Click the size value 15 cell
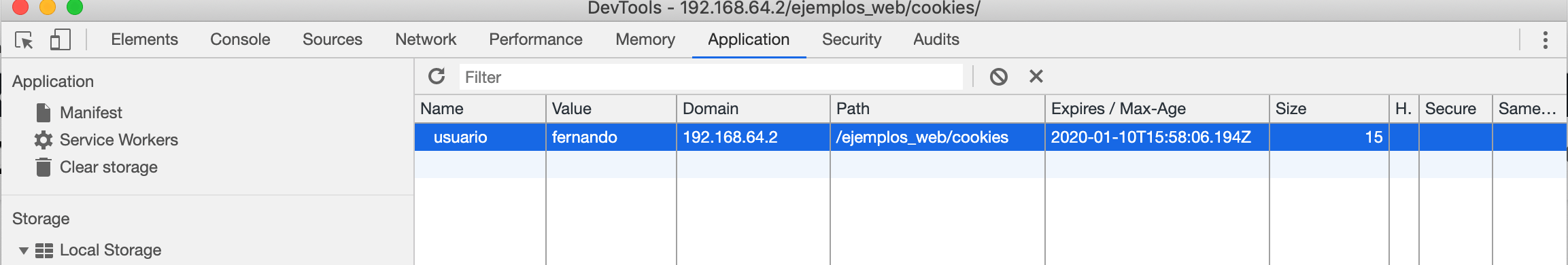 [1329, 137]
